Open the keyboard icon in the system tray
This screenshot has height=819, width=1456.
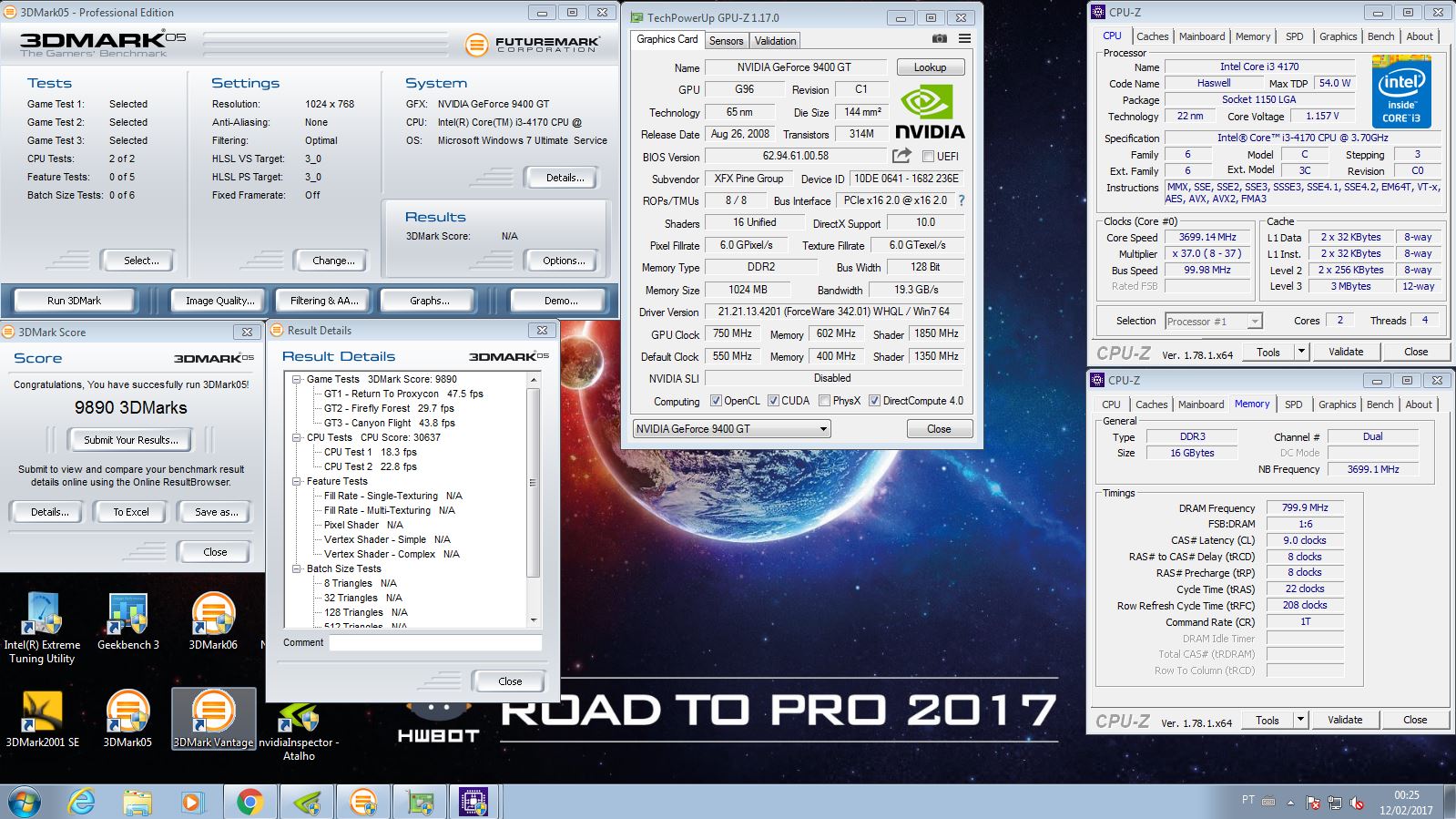coord(1268,802)
